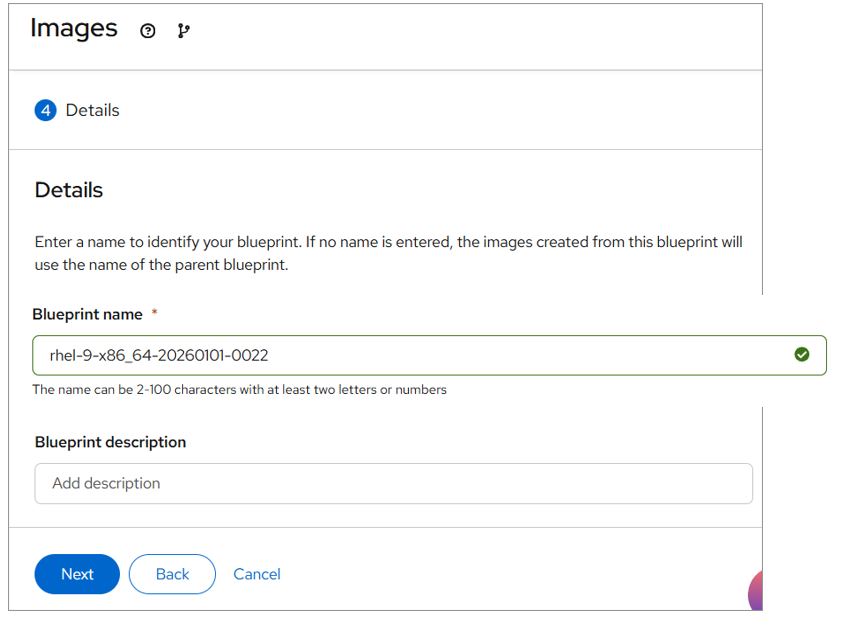Go to previous step with Back button
The width and height of the screenshot is (842, 621).
pyautogui.click(x=172, y=574)
